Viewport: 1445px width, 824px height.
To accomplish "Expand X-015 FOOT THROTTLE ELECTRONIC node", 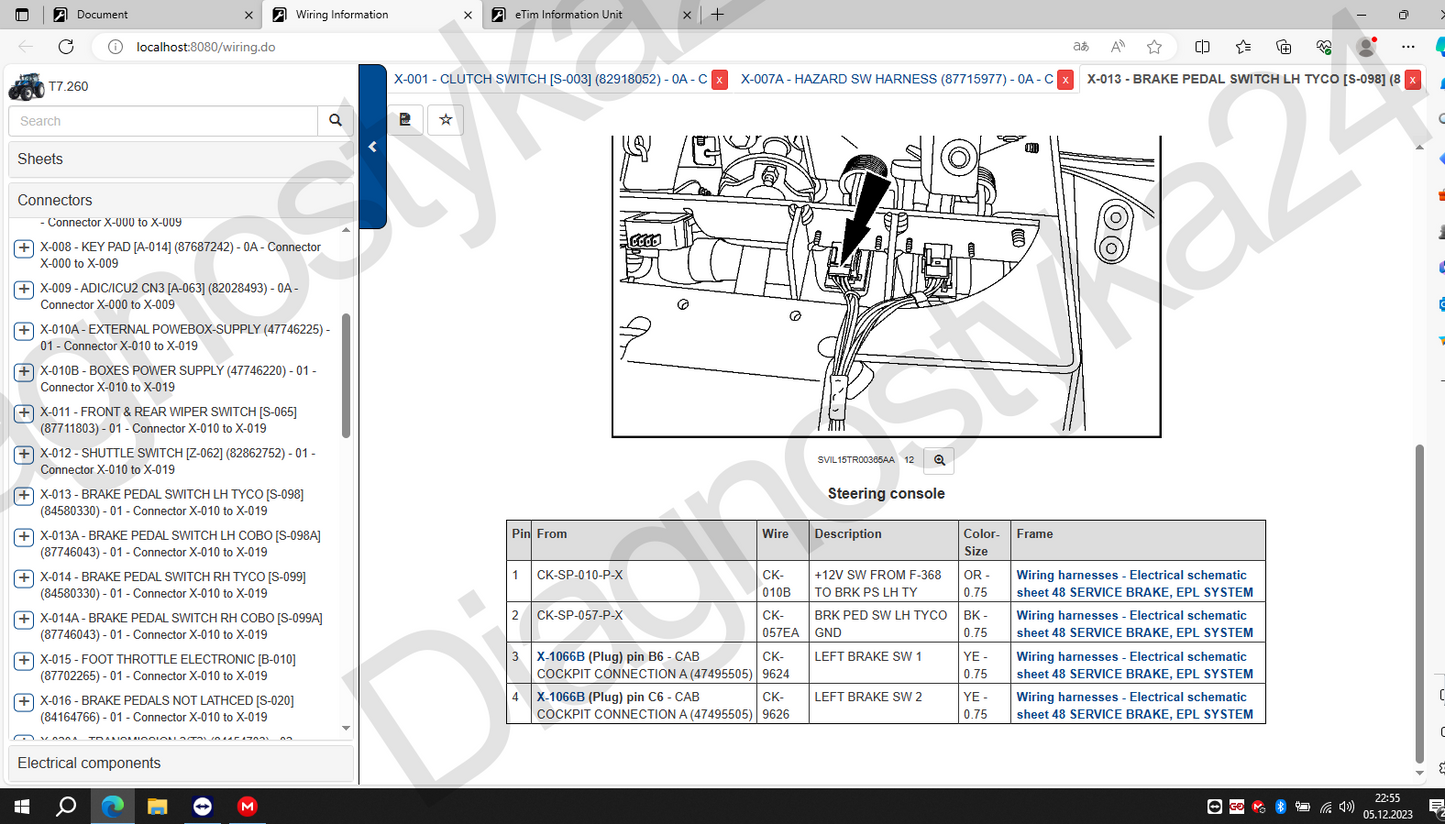I will pos(24,660).
